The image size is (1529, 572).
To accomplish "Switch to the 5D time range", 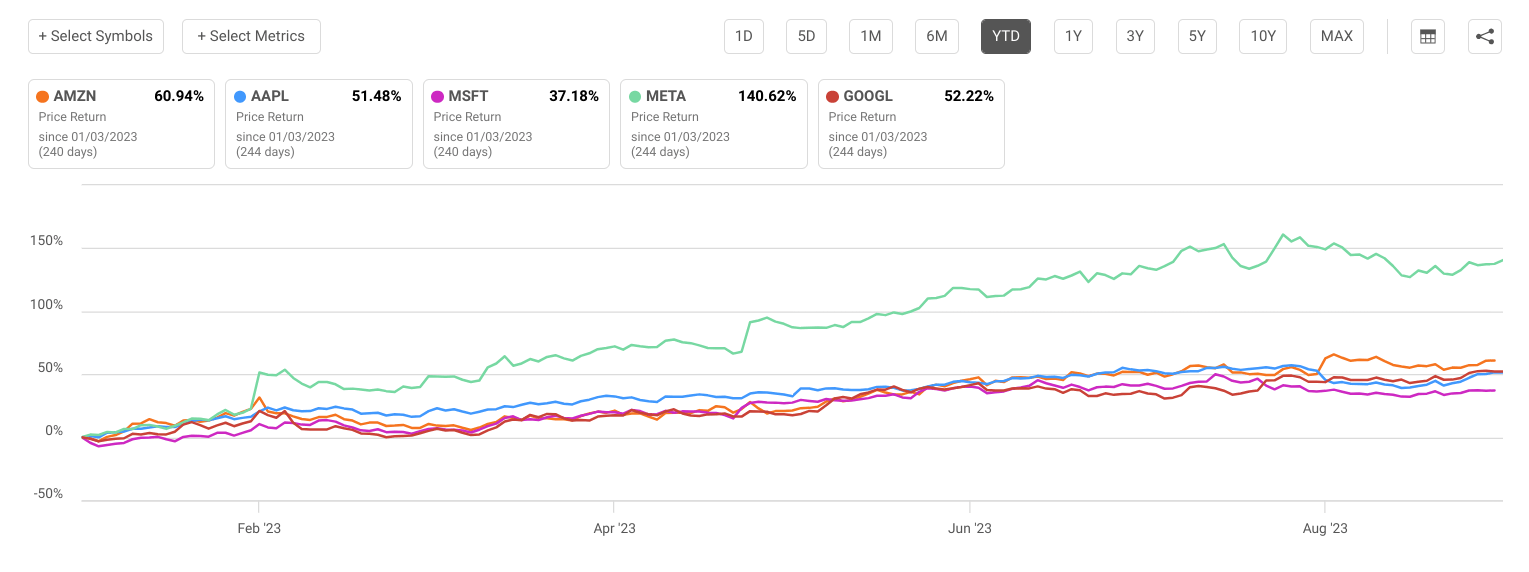I will (x=806, y=37).
